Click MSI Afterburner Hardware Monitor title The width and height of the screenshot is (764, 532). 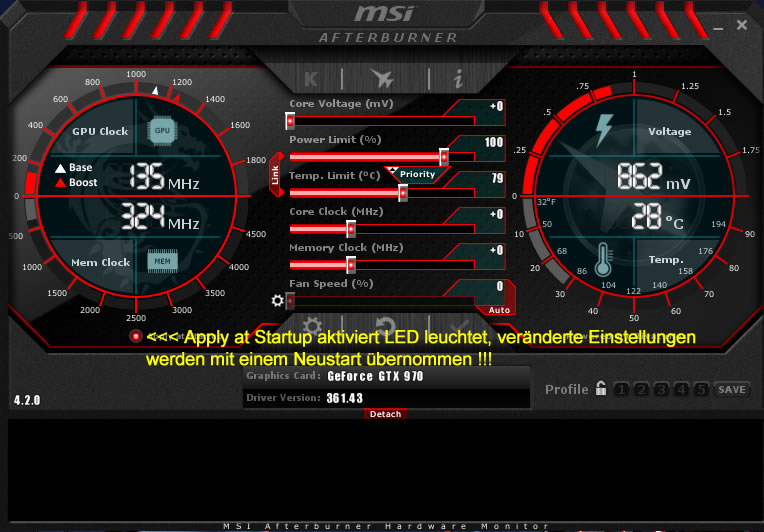(386, 526)
